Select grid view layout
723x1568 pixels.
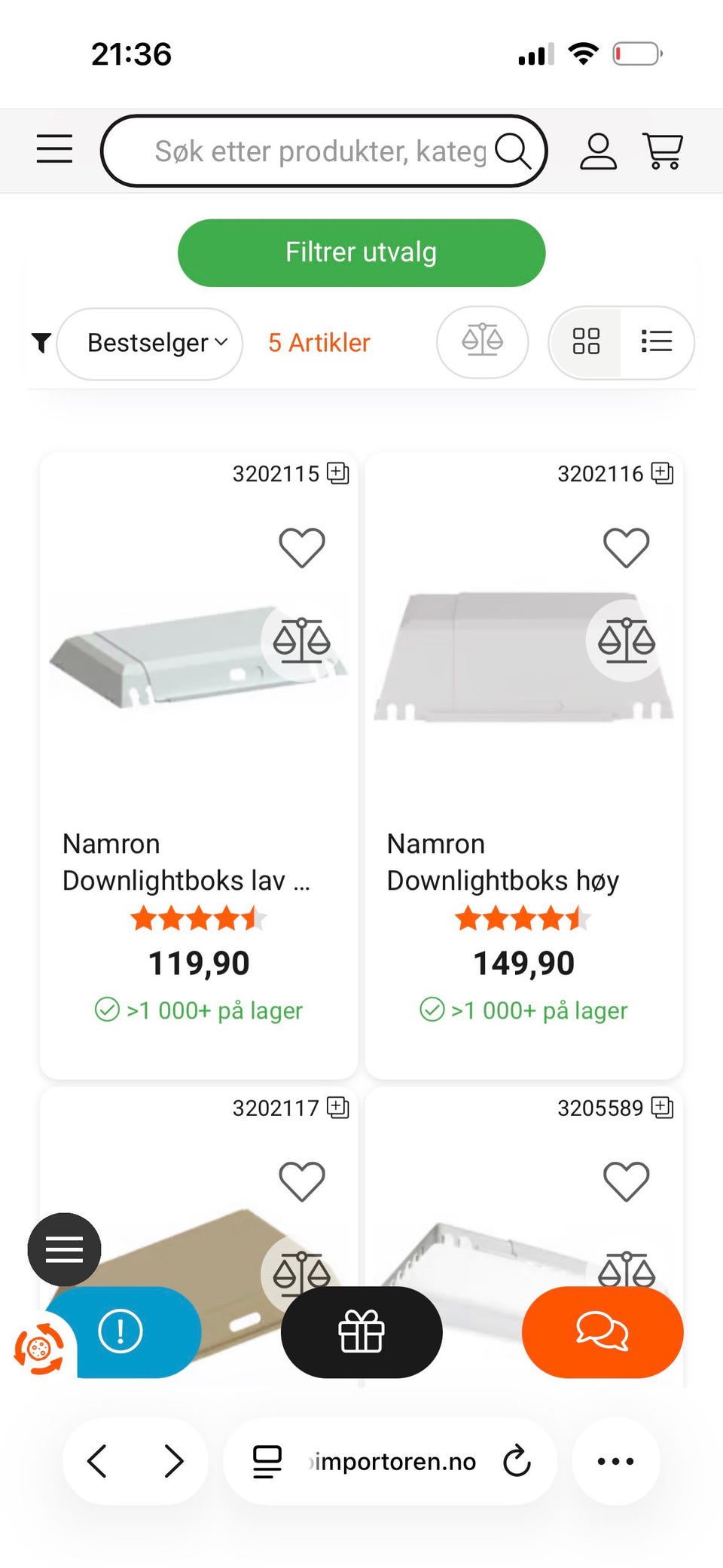point(586,341)
